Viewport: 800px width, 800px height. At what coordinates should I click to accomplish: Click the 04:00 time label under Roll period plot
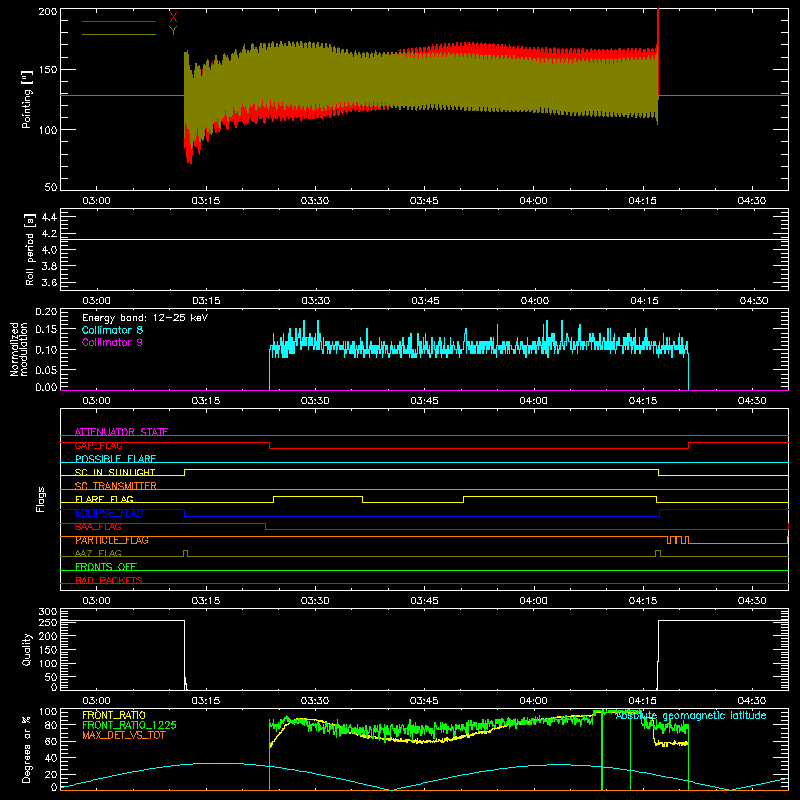pos(534,301)
